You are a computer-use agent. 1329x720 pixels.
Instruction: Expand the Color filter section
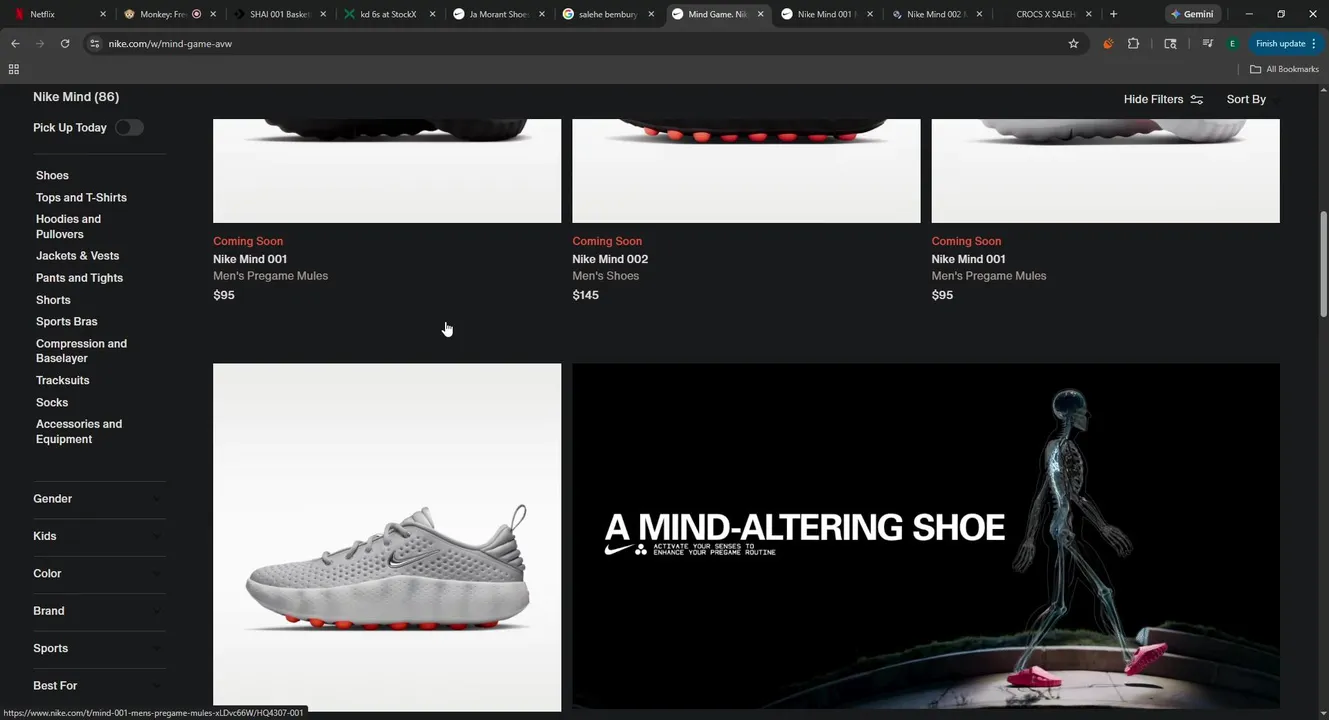(x=98, y=574)
